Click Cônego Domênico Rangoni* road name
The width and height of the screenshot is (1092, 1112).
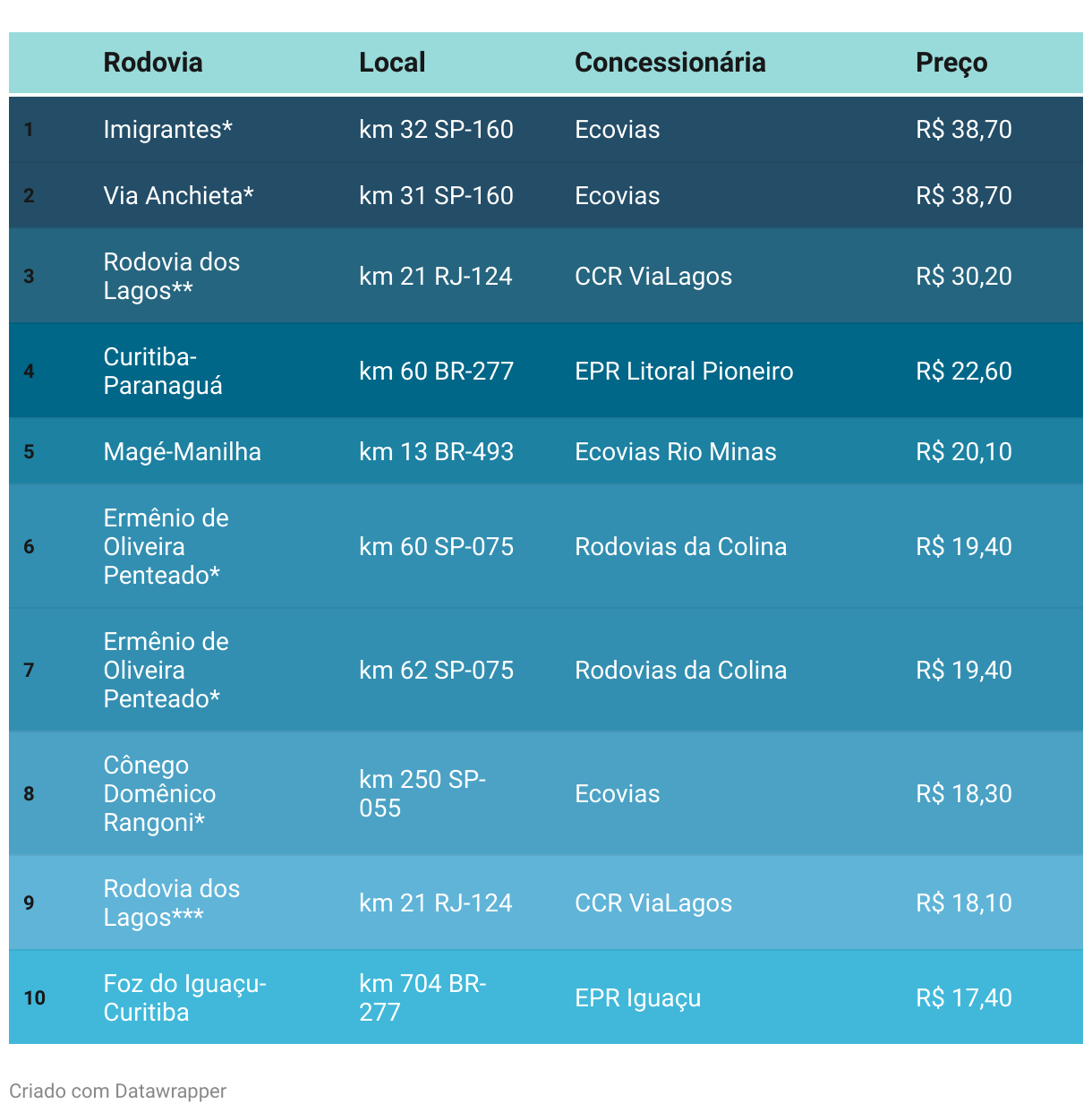[x=159, y=794]
